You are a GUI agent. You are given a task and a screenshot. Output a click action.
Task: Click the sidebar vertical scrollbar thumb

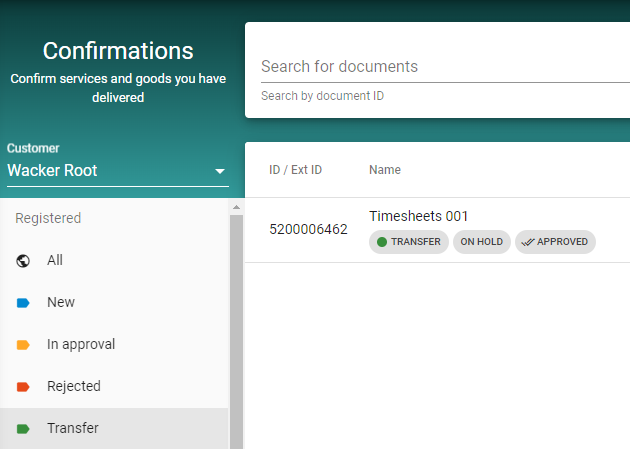click(237, 330)
